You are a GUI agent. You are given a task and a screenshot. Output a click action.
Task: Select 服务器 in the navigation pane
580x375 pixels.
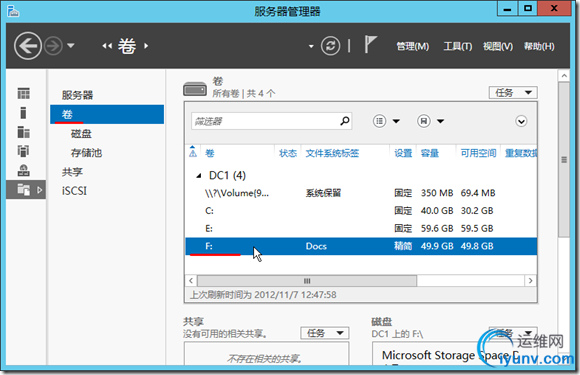pyautogui.click(x=77, y=95)
